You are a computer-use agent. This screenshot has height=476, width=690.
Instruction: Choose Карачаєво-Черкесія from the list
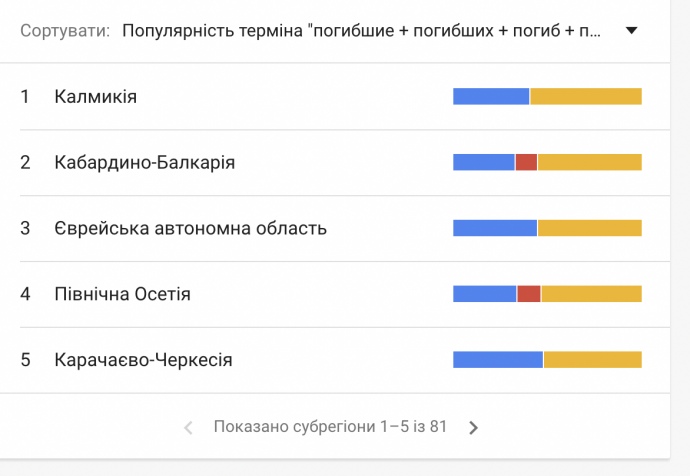pyautogui.click(x=143, y=360)
